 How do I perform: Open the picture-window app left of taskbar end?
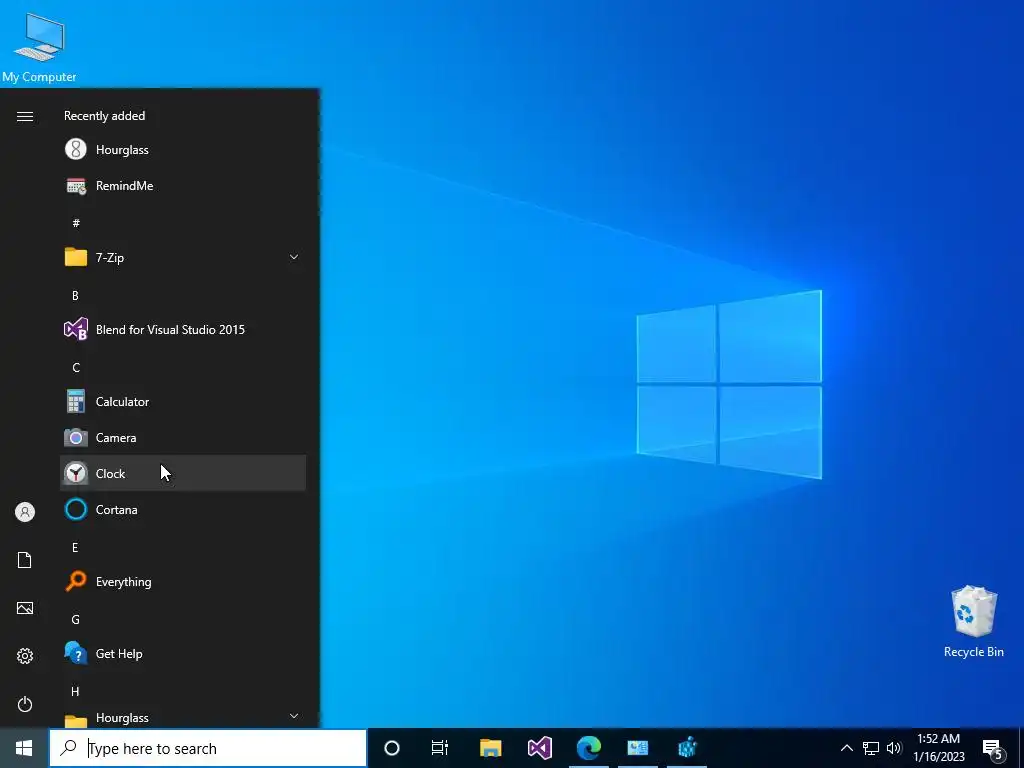pos(638,748)
